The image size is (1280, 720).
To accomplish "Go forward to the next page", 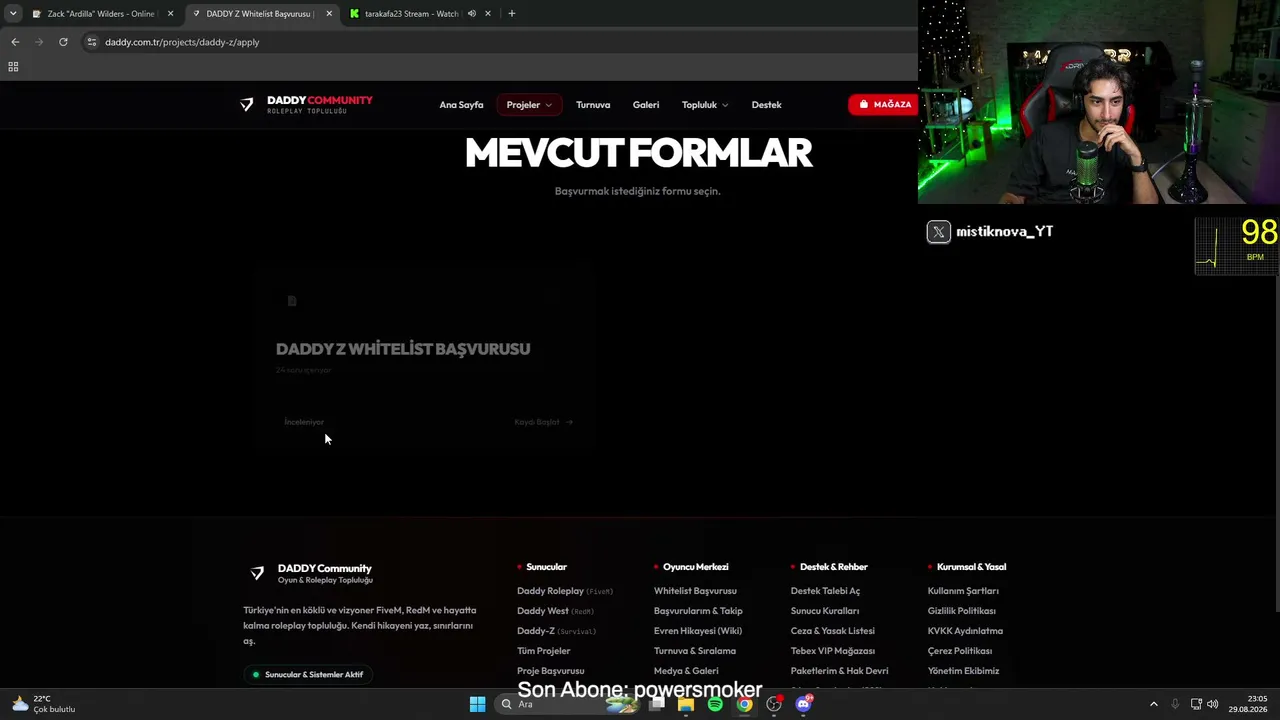I will pos(39,42).
